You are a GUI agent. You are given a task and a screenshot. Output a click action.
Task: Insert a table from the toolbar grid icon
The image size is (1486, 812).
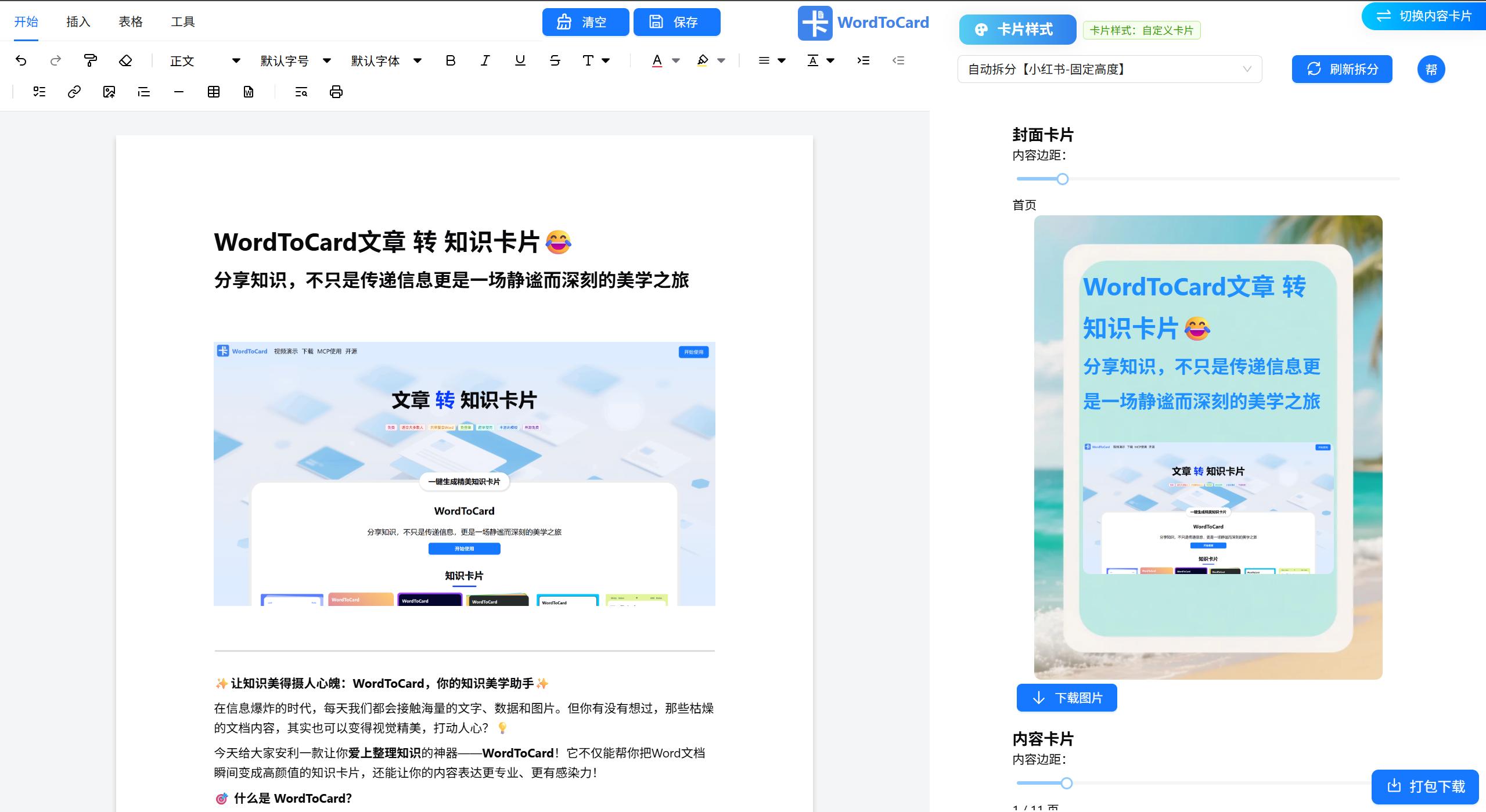(214, 92)
